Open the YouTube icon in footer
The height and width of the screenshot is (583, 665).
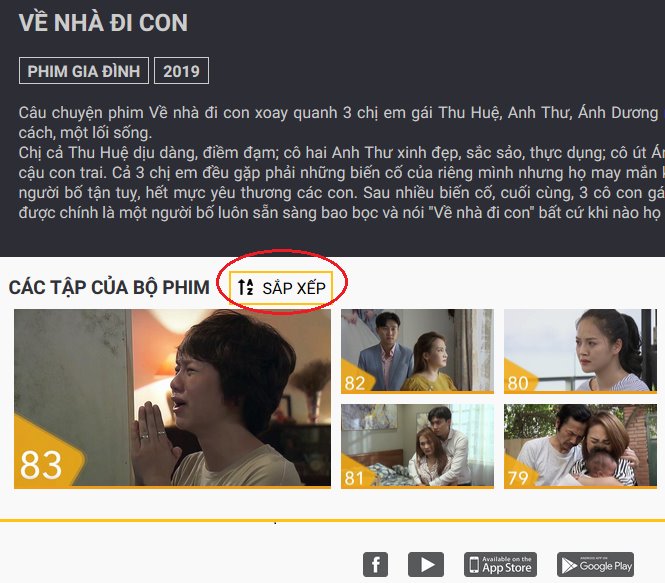click(x=426, y=564)
